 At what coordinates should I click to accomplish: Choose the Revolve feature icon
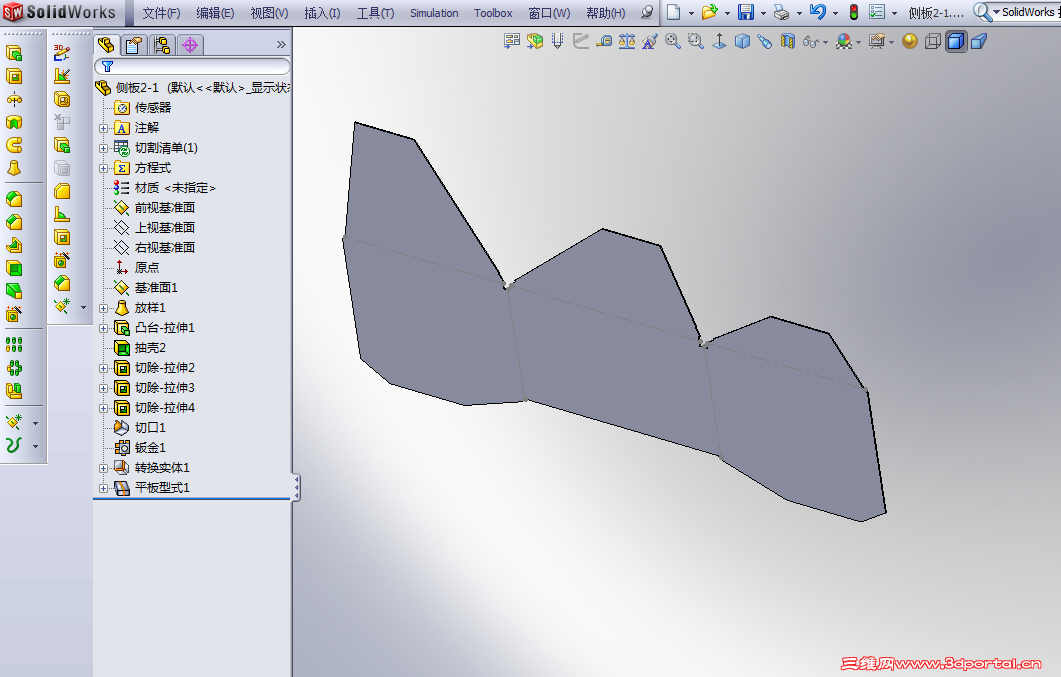14,99
